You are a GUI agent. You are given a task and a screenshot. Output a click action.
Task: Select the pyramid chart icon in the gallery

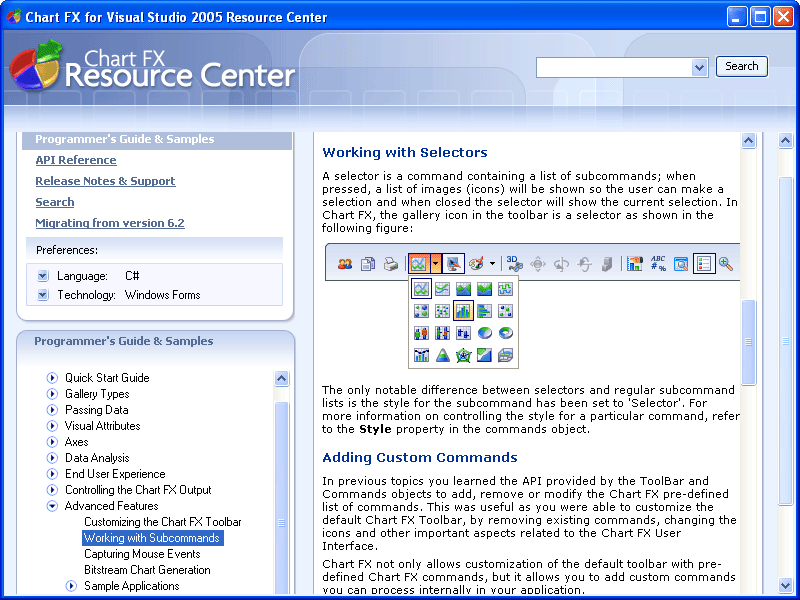coord(442,355)
